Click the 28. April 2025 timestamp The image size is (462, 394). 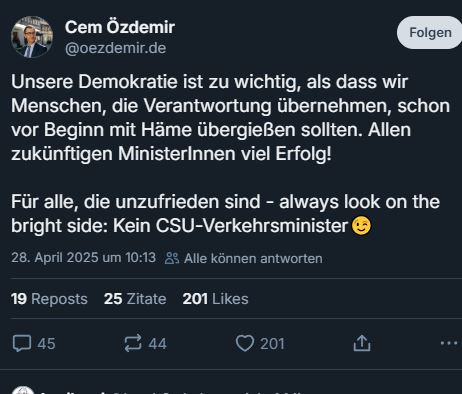(83, 258)
